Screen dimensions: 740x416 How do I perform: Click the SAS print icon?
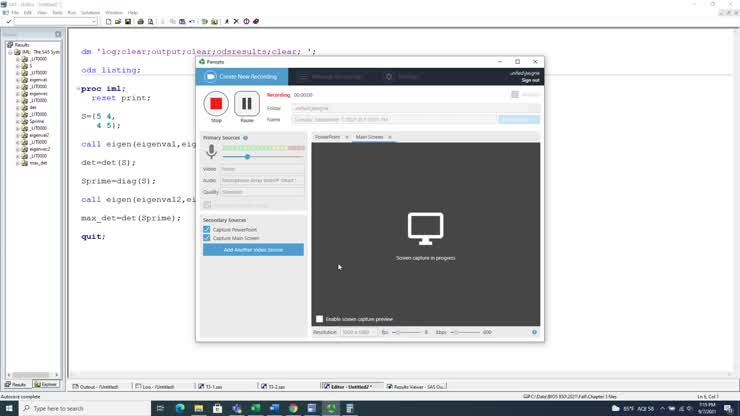point(139,21)
